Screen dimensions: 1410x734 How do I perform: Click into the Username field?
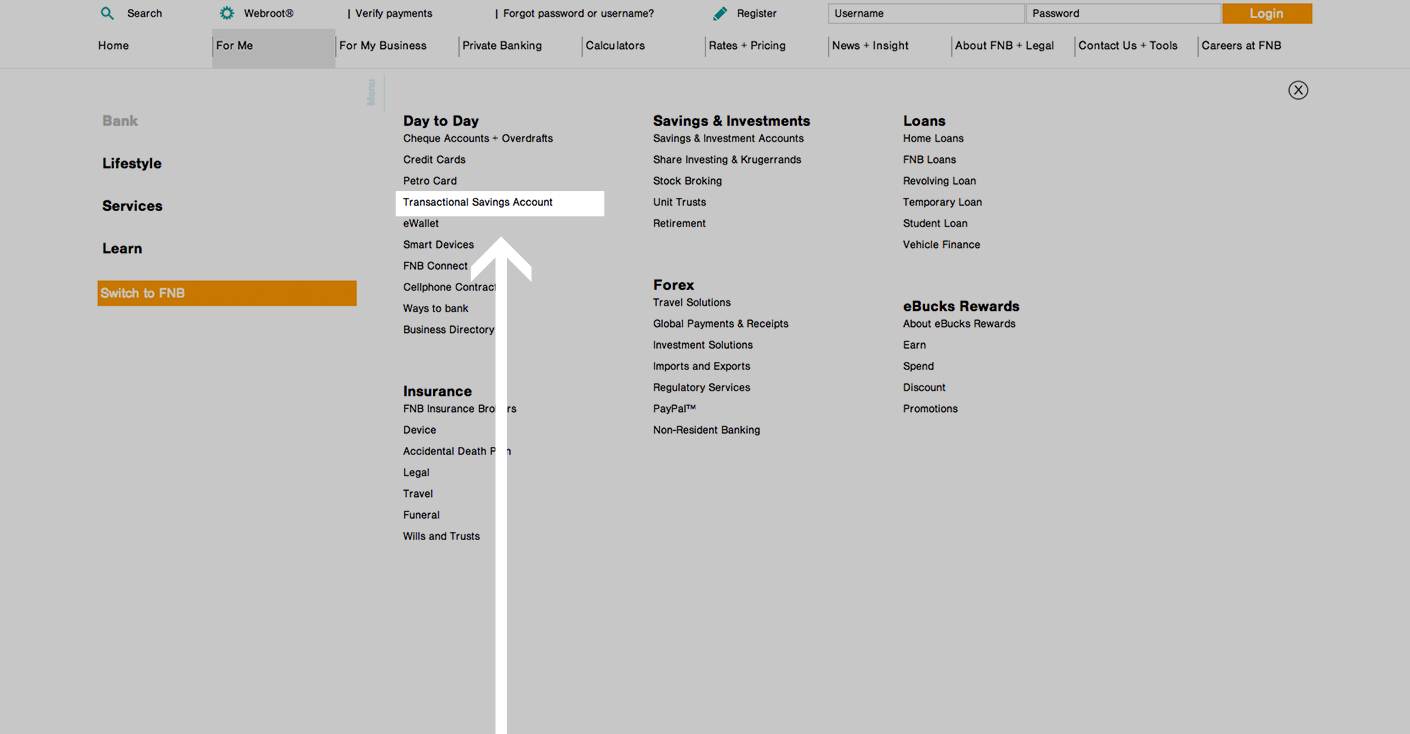point(925,13)
